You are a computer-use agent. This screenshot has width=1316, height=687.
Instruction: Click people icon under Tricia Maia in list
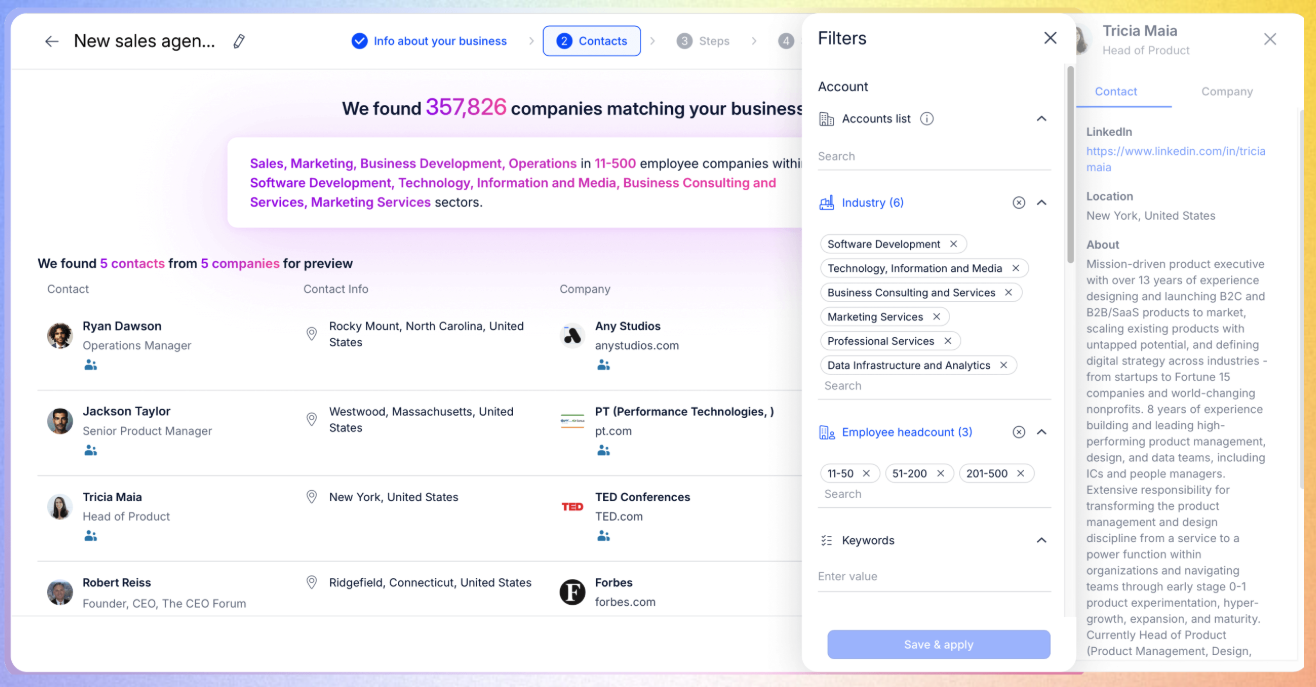pyautogui.click(x=90, y=536)
